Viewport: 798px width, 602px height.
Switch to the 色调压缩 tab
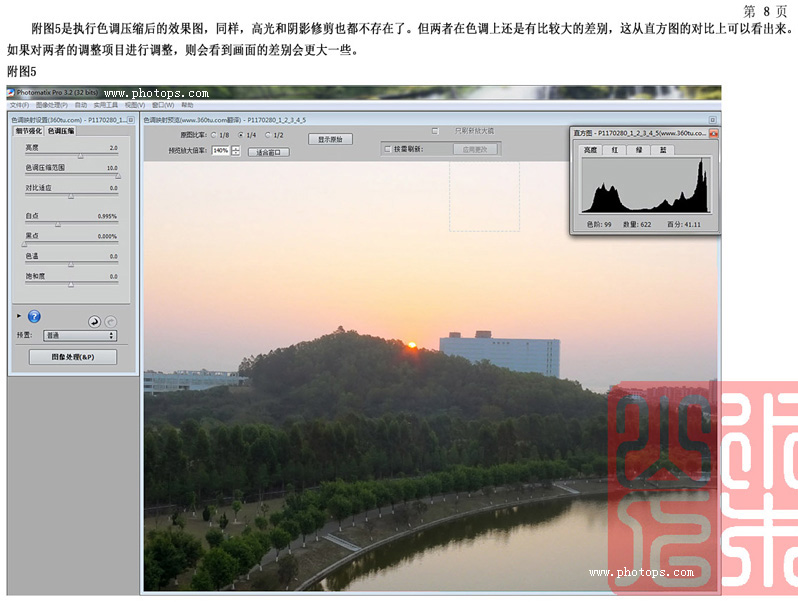click(x=61, y=131)
